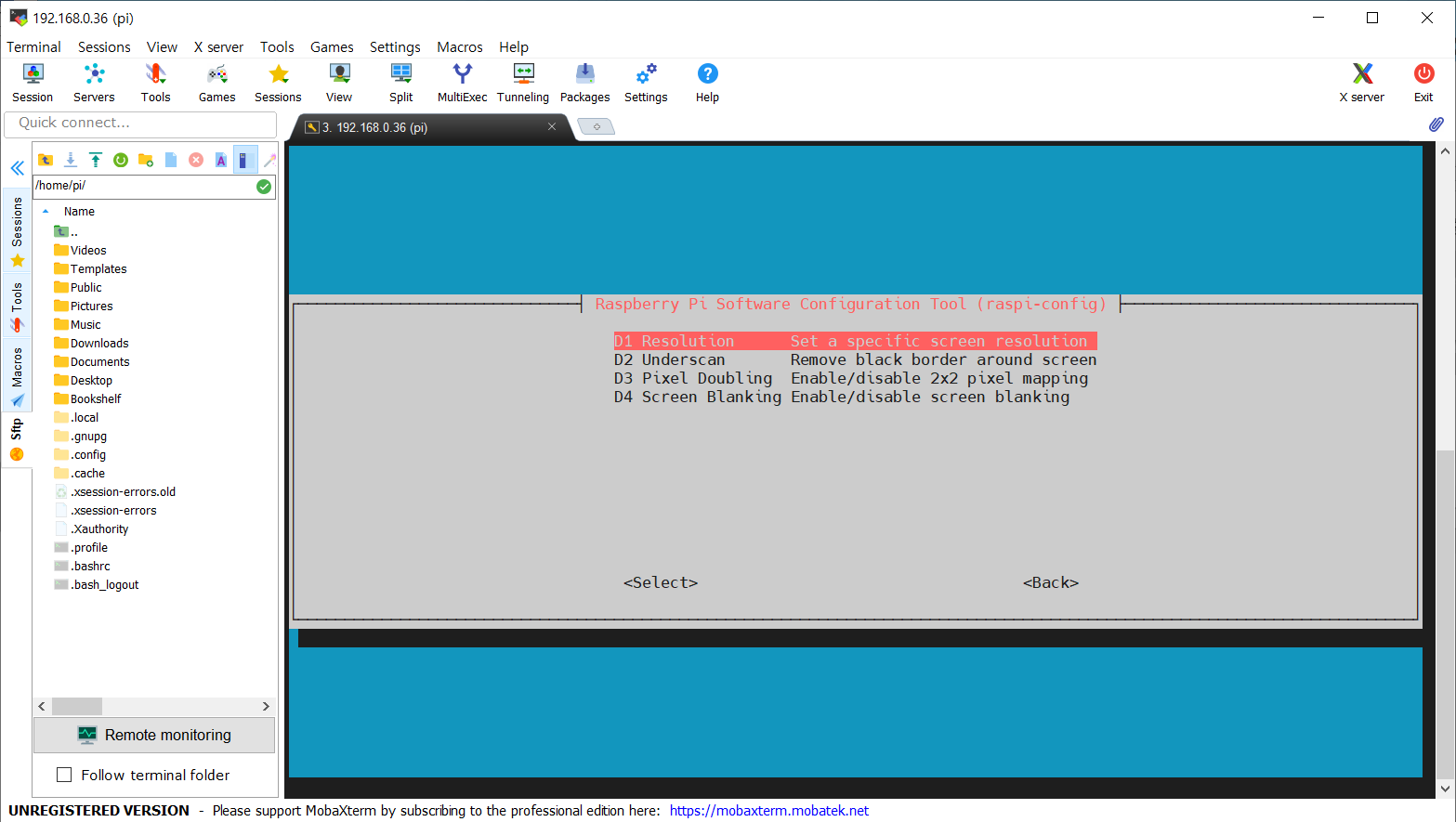
Task: Click the rename icon with letter A
Action: pyautogui.click(x=221, y=160)
